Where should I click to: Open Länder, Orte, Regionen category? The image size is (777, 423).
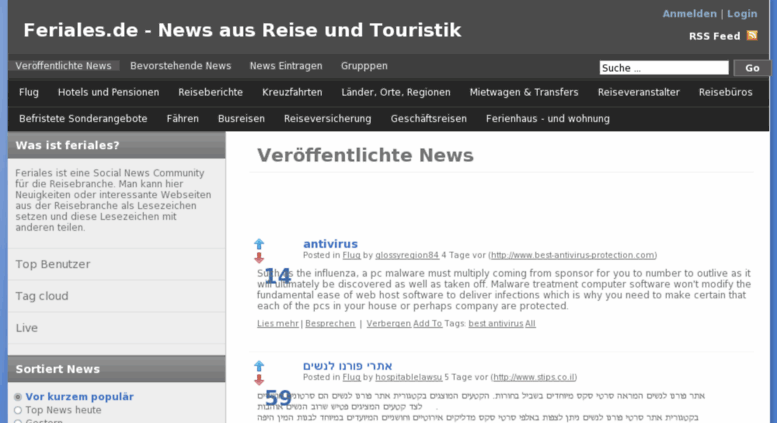[396, 92]
